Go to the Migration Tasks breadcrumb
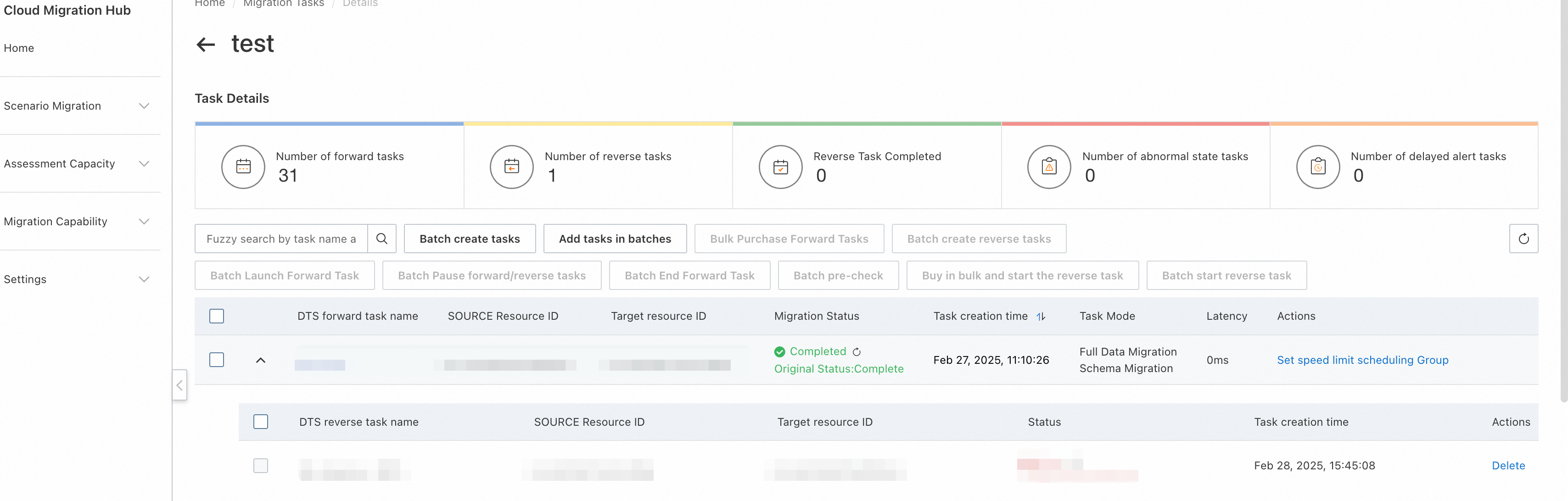This screenshot has width=1568, height=501. 284,4
